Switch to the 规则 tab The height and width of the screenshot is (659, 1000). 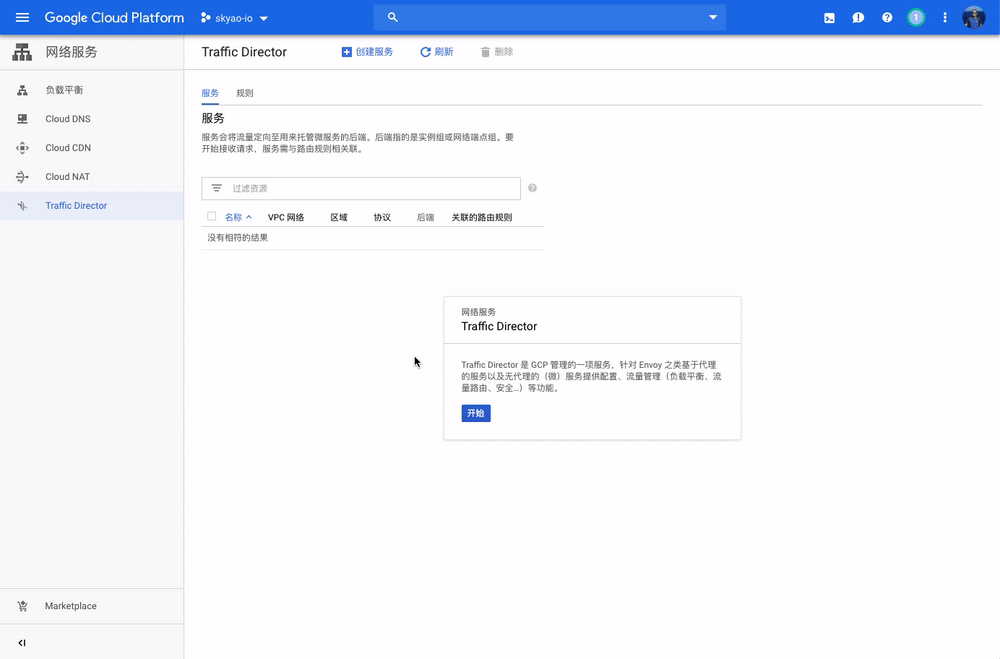pyautogui.click(x=245, y=93)
